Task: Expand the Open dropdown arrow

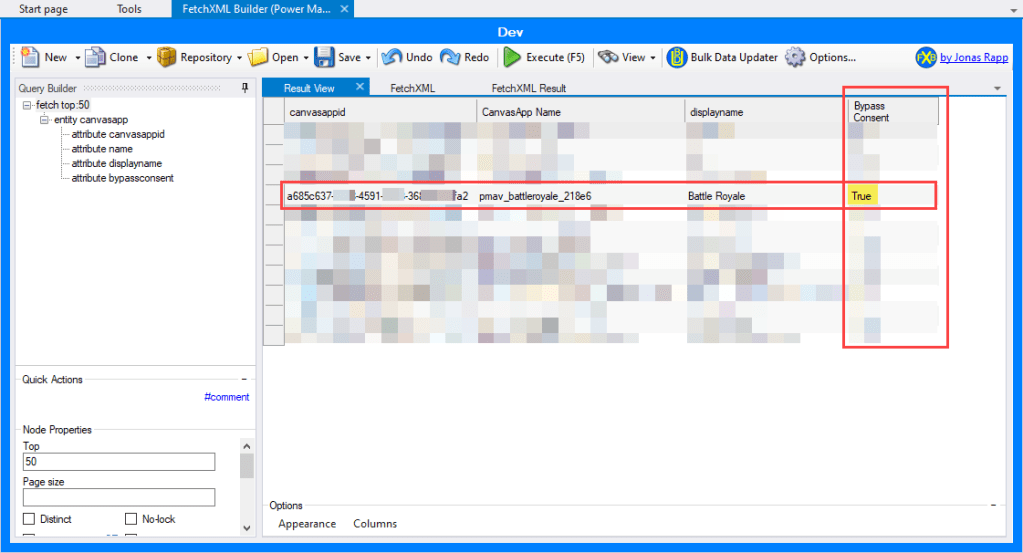Action: pos(305,58)
